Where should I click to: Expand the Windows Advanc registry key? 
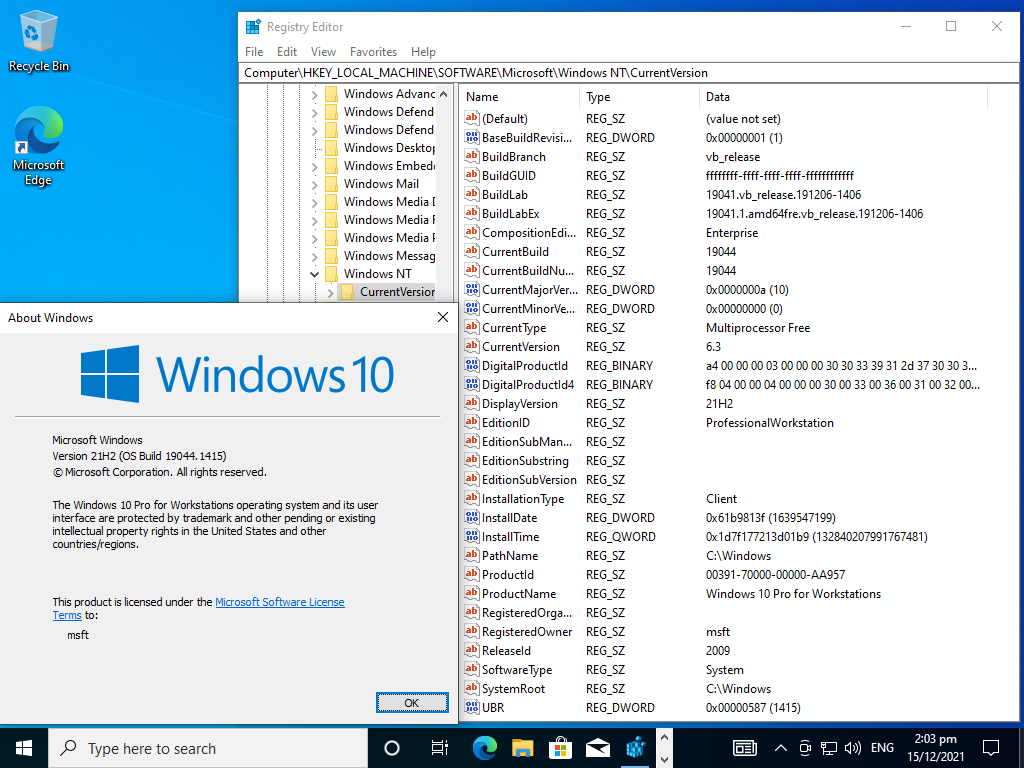[314, 94]
